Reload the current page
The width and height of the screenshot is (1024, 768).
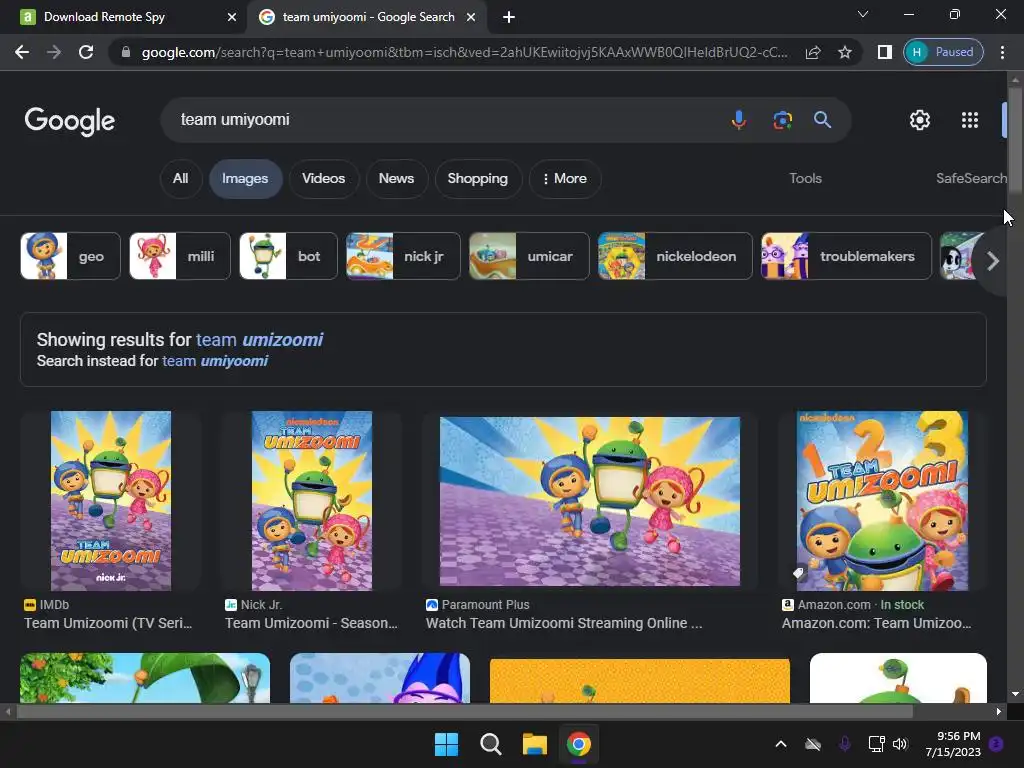[86, 52]
